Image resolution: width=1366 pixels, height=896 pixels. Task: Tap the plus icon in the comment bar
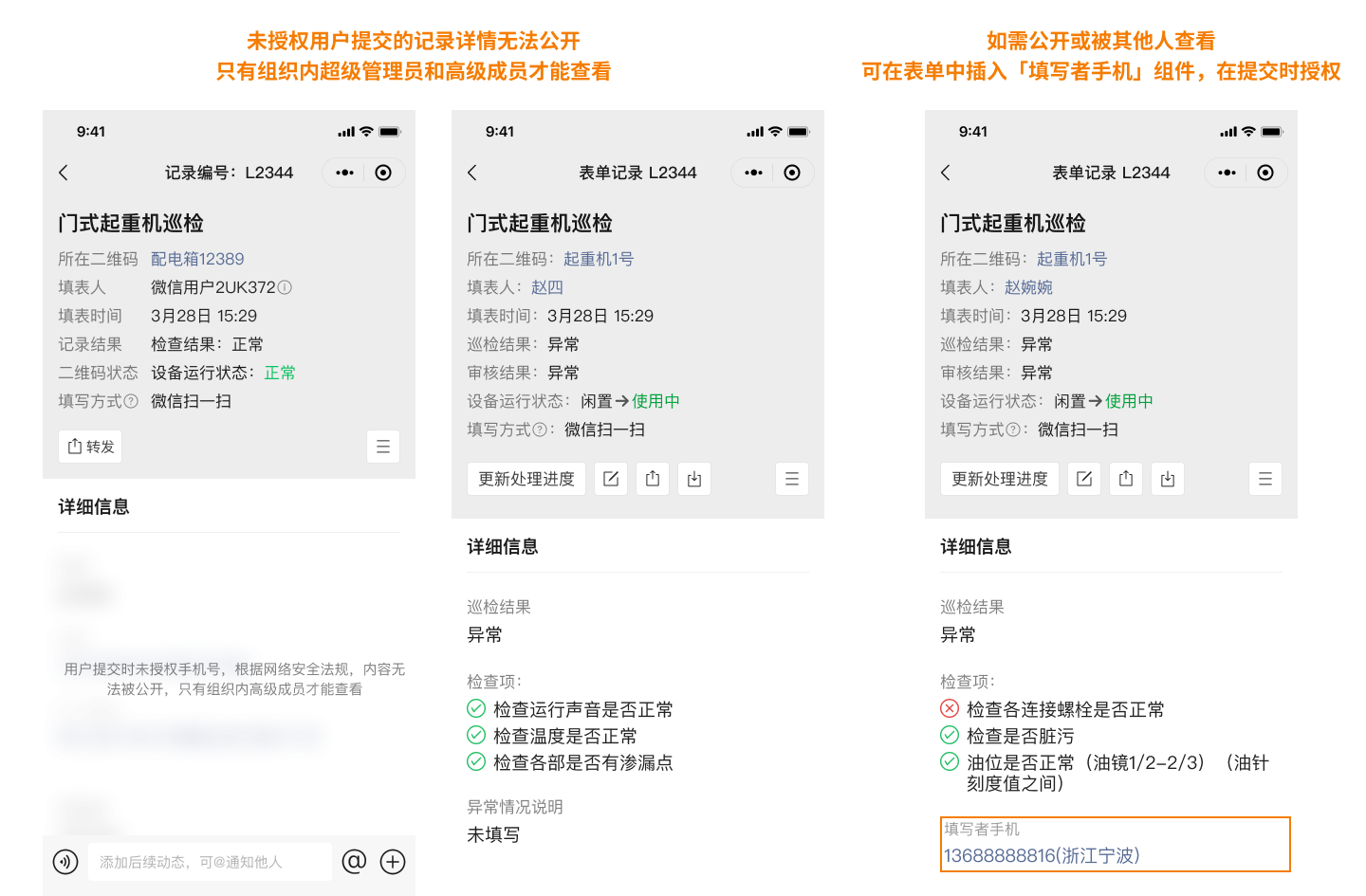tap(392, 862)
